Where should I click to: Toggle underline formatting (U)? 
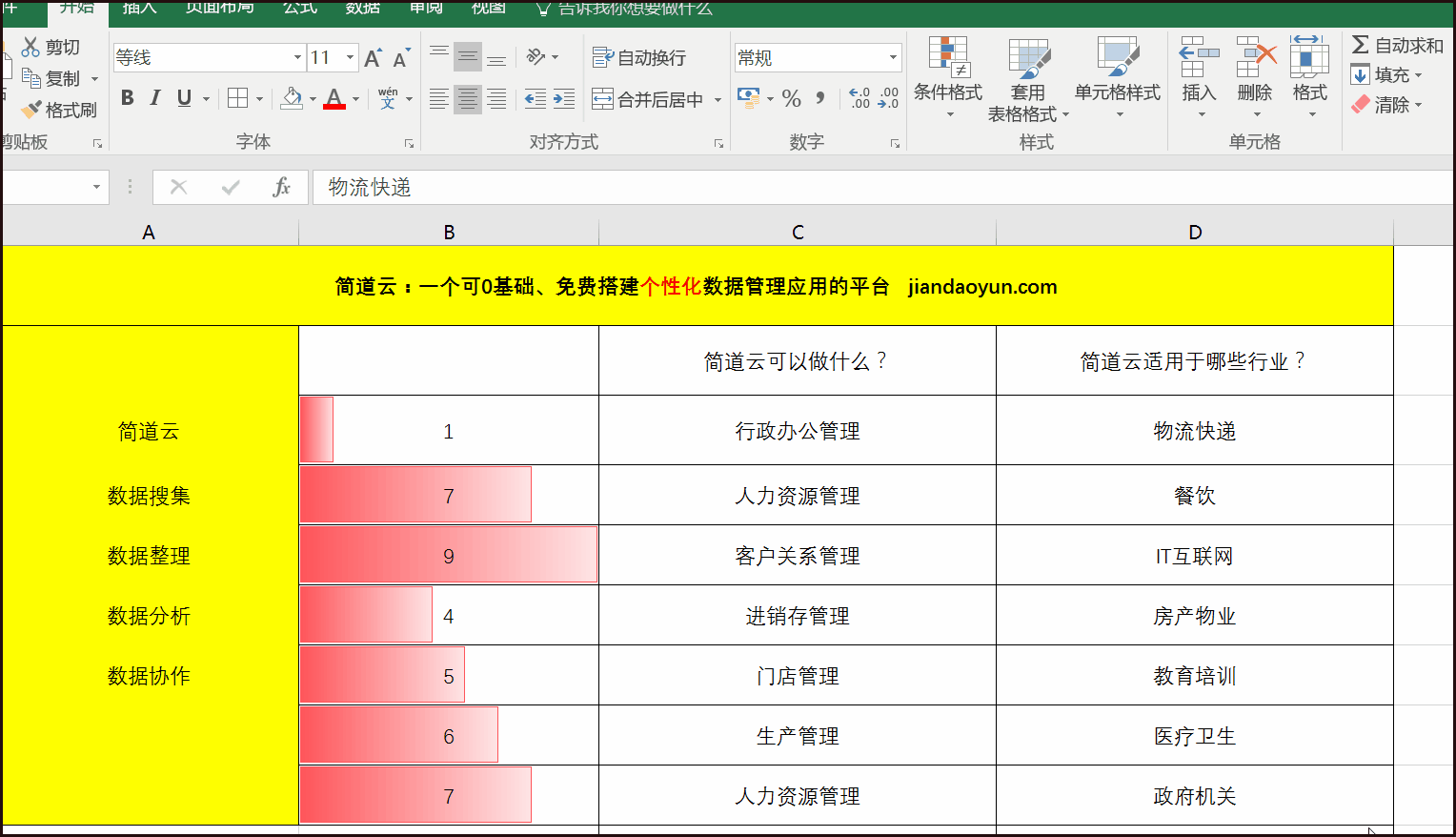[x=184, y=98]
